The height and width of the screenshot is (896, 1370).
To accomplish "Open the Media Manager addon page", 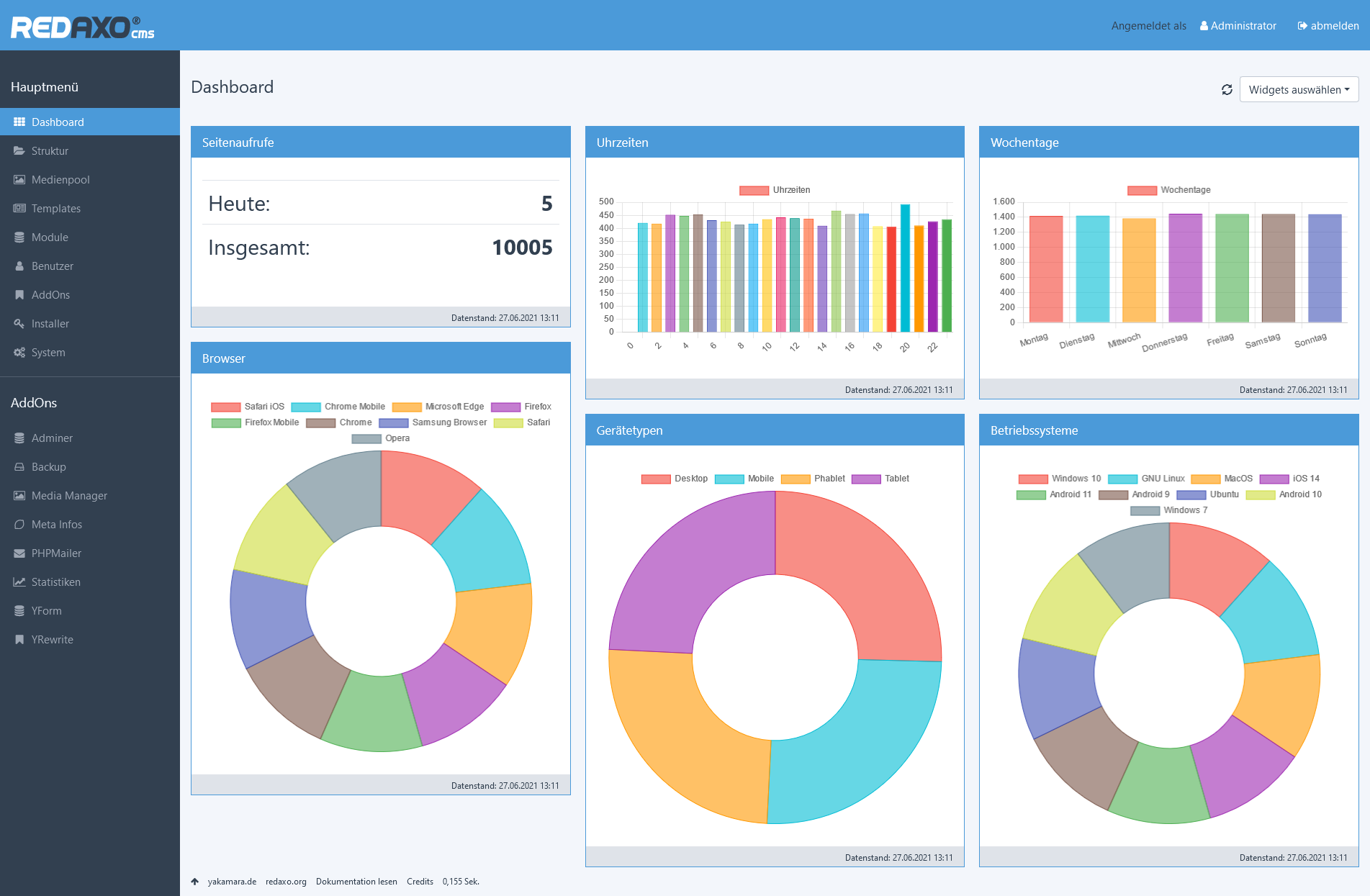I will [90, 496].
